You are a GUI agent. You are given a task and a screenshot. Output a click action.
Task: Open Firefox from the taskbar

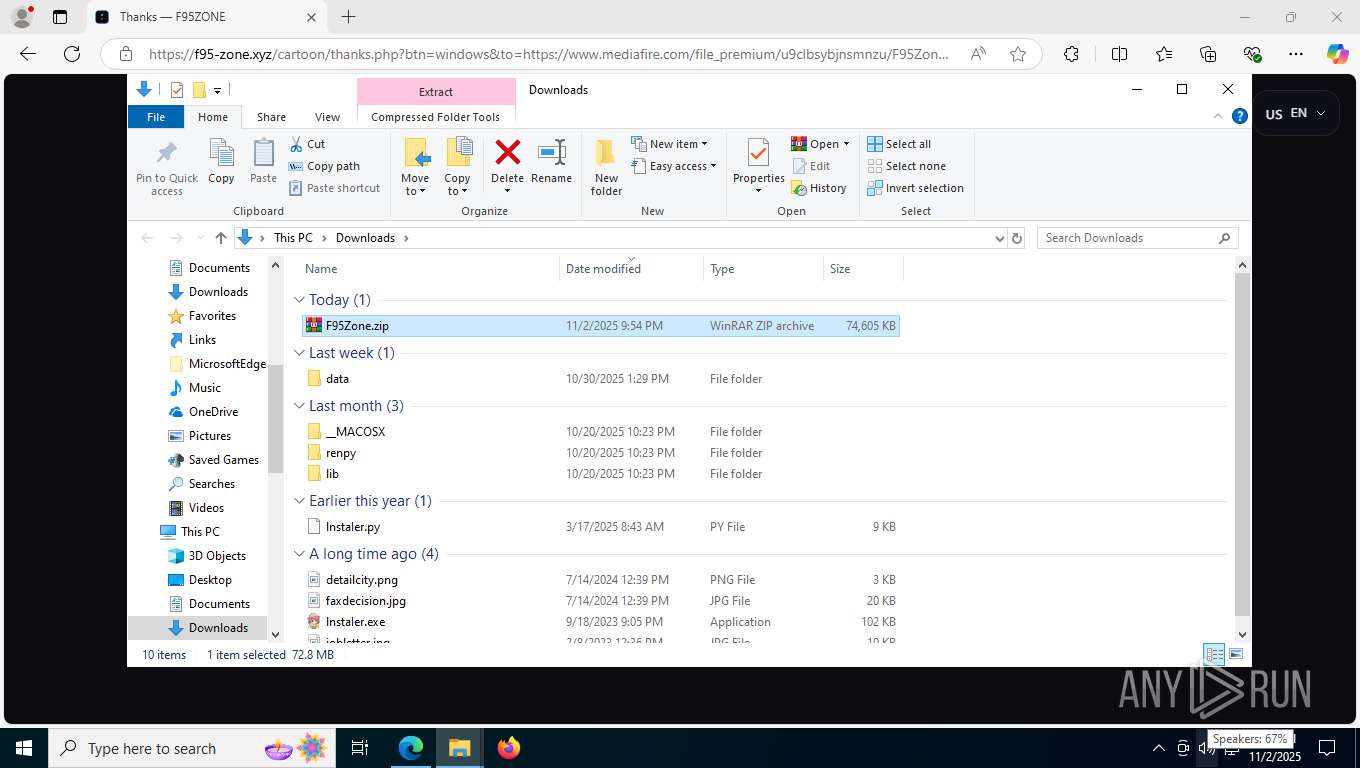[x=509, y=748]
